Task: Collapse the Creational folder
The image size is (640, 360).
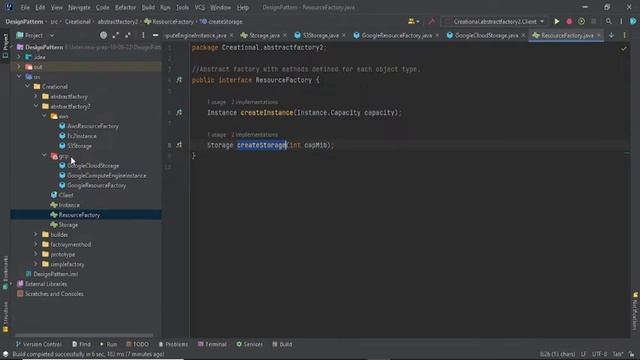Action: tap(27, 87)
